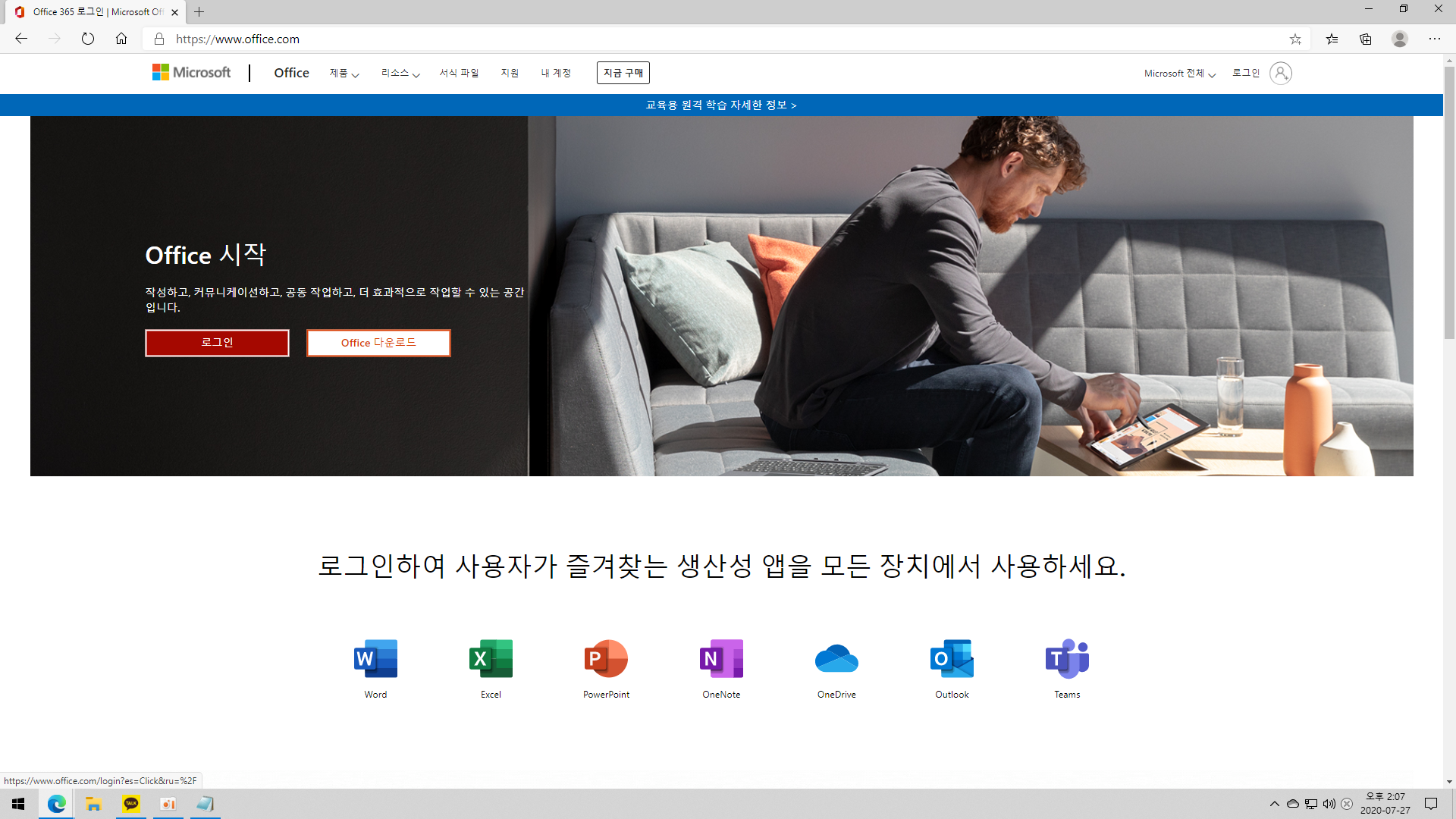Open the Excel app icon
This screenshot has height=819, width=1456.
pyautogui.click(x=491, y=658)
